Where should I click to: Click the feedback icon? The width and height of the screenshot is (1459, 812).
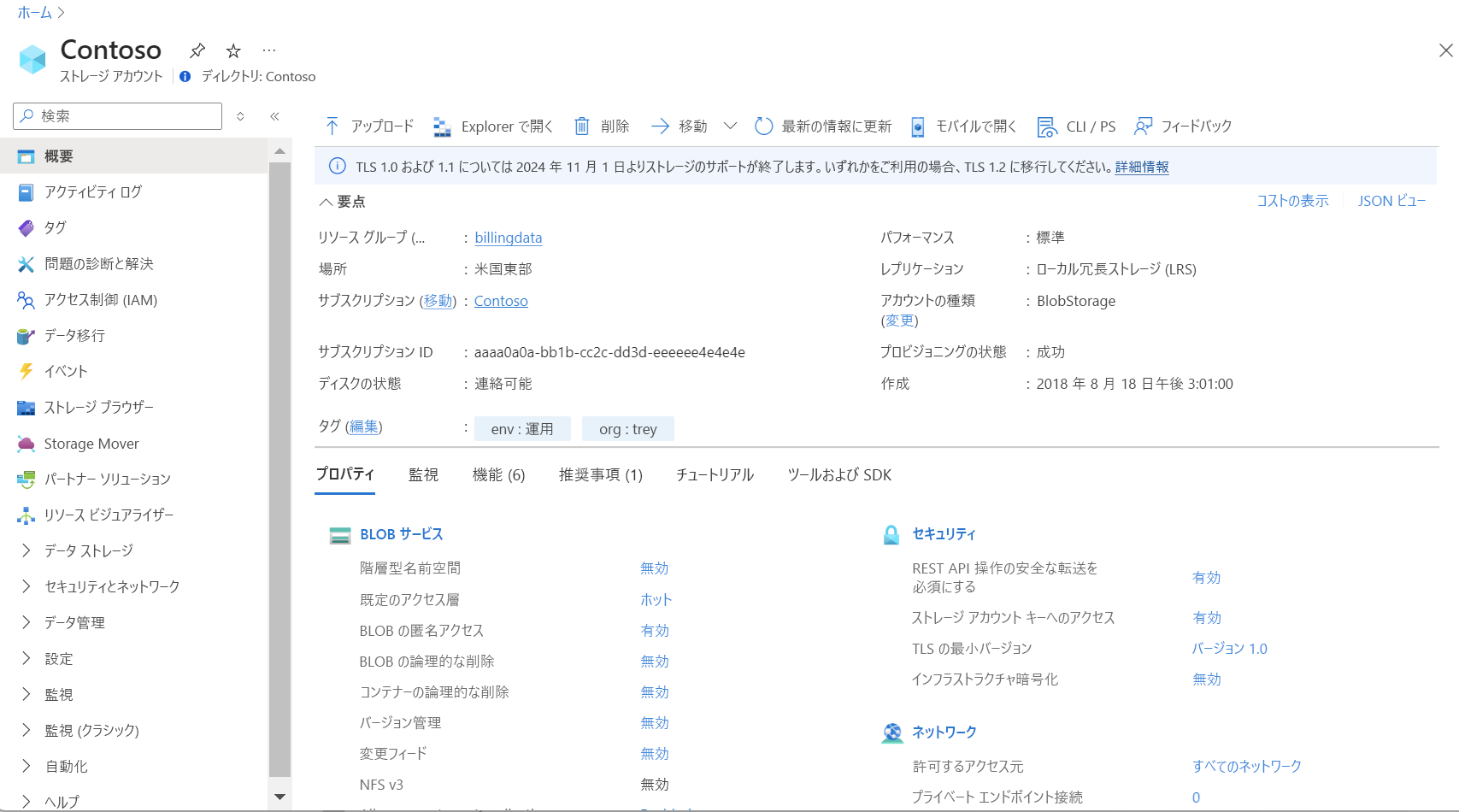click(1143, 127)
